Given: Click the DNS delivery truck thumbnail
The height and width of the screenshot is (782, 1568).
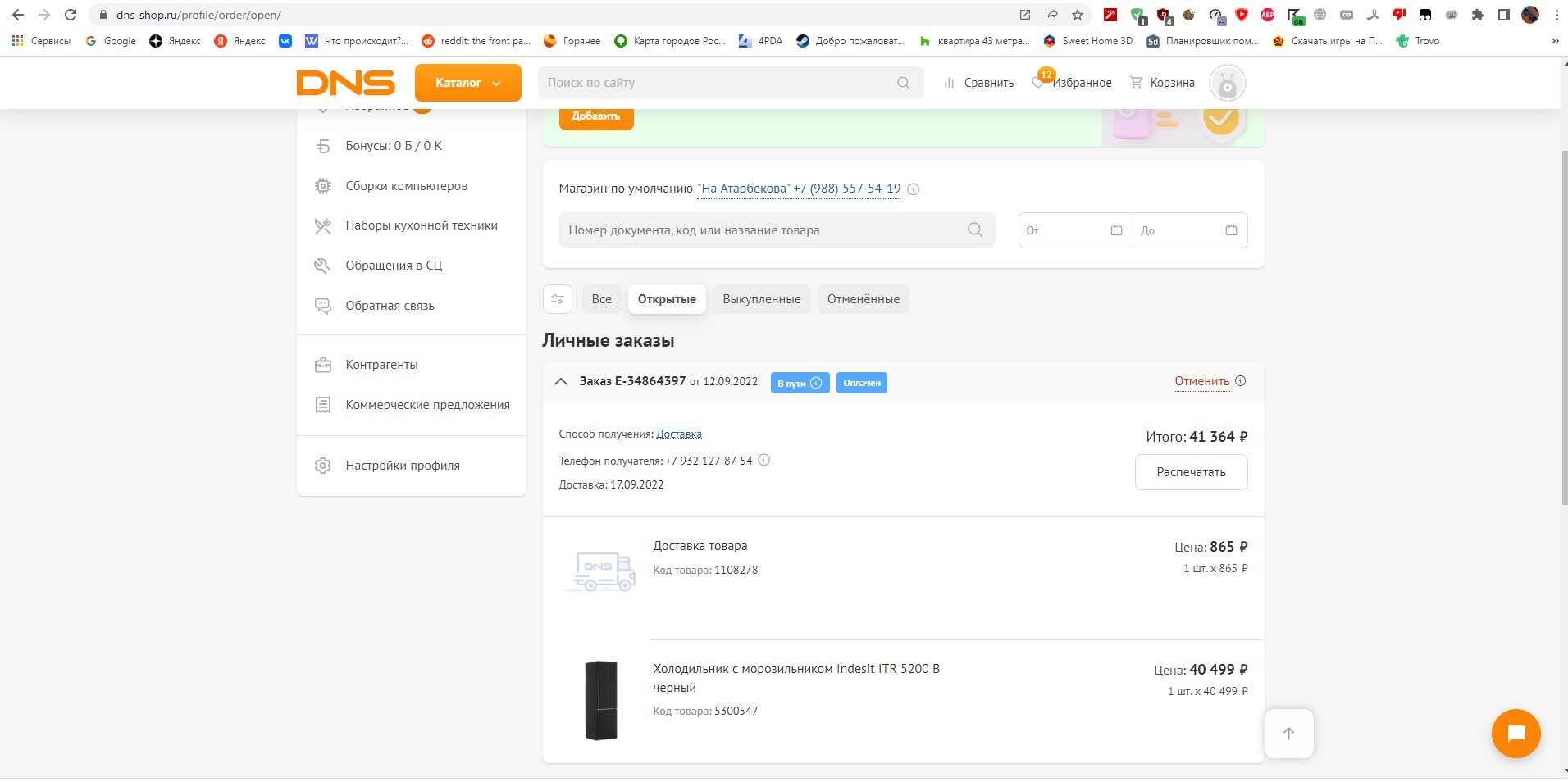Looking at the screenshot, I should pyautogui.click(x=600, y=571).
